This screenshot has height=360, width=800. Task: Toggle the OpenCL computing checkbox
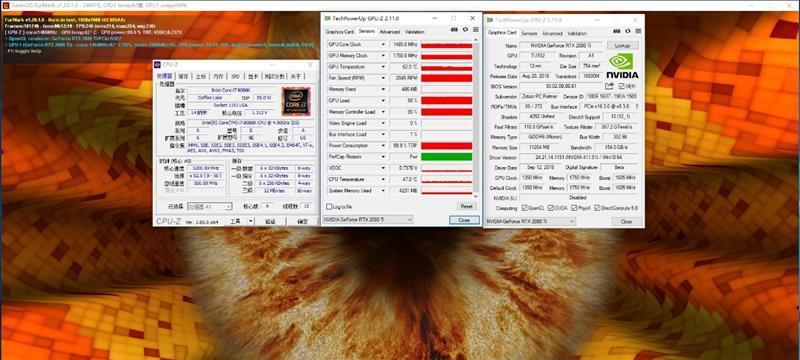click(x=525, y=208)
